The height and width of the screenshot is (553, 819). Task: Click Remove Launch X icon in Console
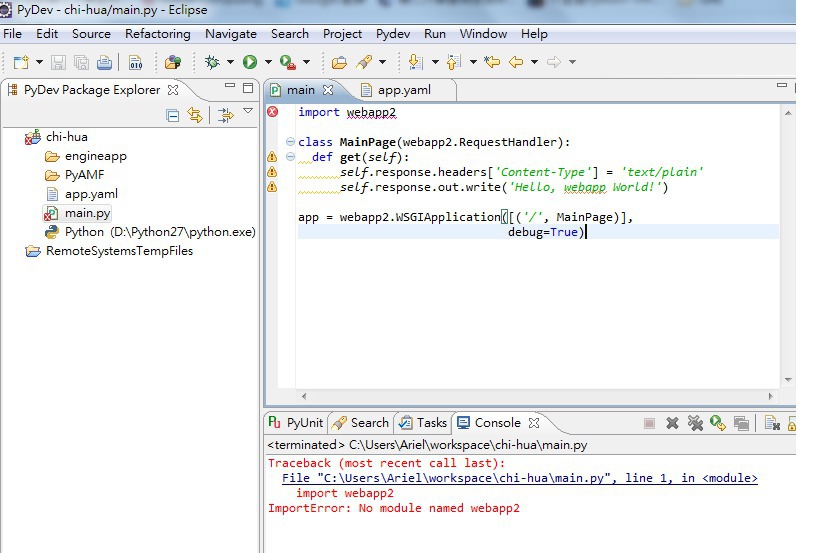point(672,423)
